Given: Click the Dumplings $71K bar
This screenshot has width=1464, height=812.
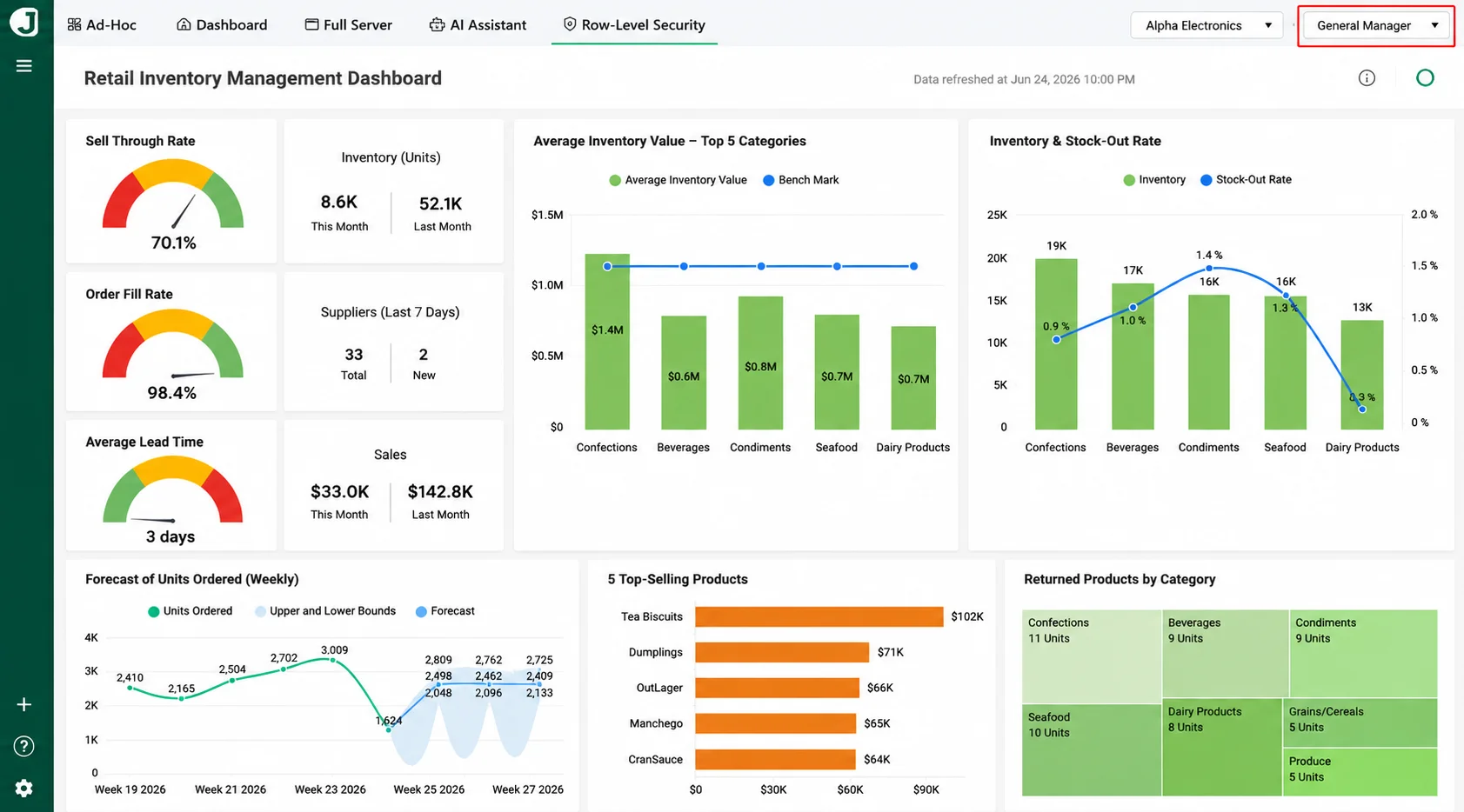Looking at the screenshot, I should tap(782, 652).
